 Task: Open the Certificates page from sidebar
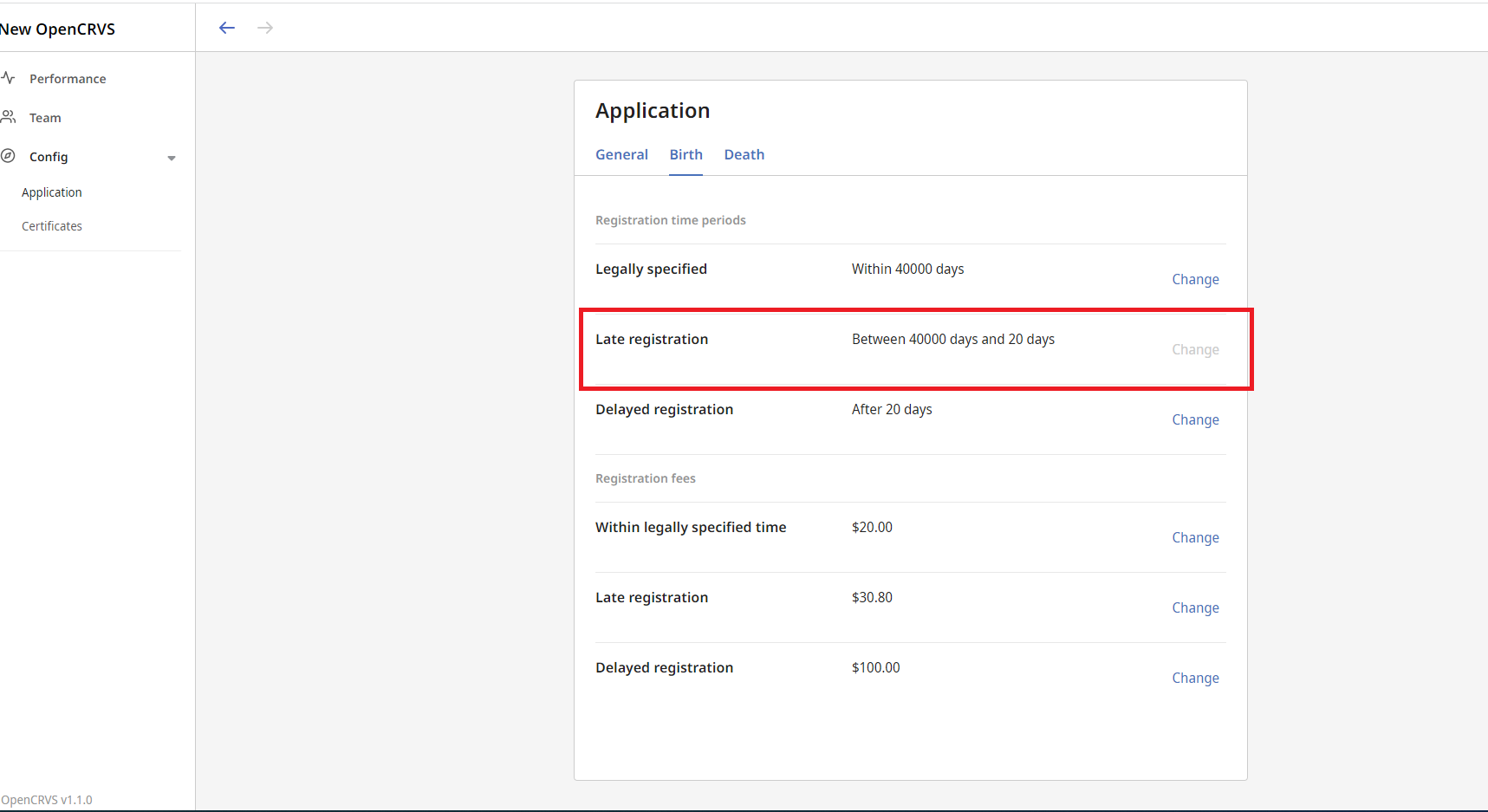[x=51, y=225]
